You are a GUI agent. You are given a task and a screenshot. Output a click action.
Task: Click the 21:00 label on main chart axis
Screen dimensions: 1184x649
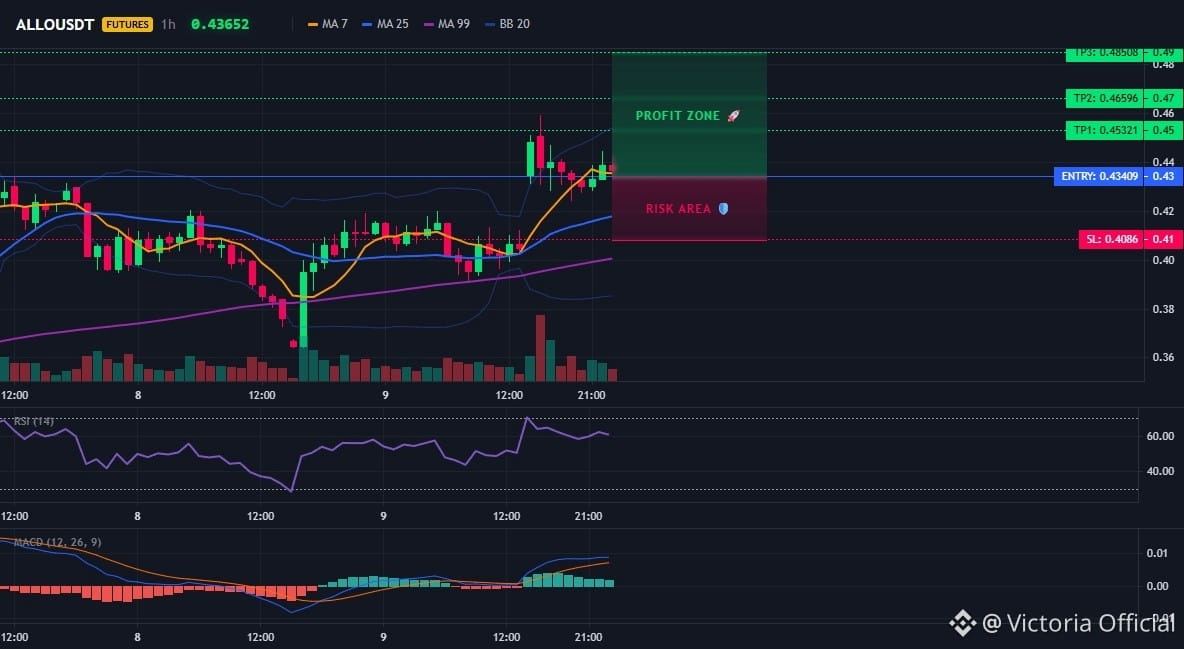point(590,395)
